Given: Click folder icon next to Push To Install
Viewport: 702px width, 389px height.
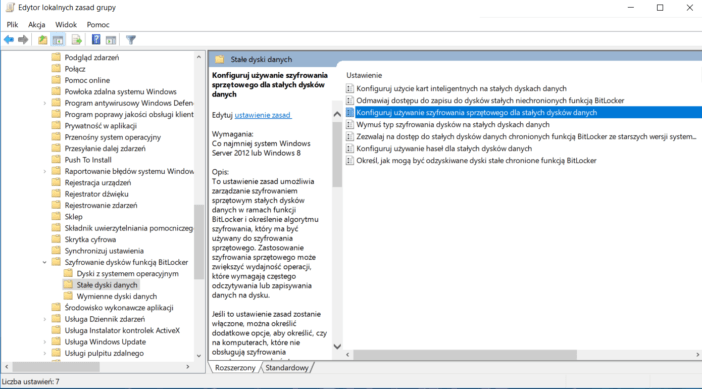Looking at the screenshot, I should [56, 160].
